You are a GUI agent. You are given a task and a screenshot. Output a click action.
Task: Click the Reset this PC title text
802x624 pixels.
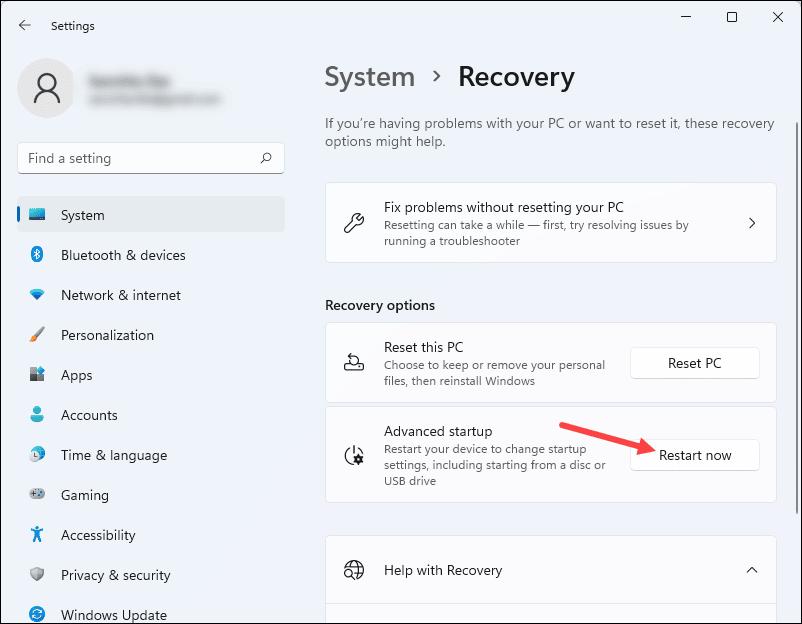[424, 347]
